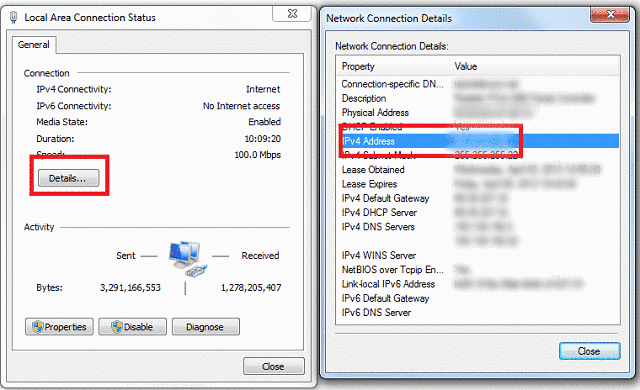This screenshot has width=640, height=390.
Task: Select the General tab
Action: point(34,44)
